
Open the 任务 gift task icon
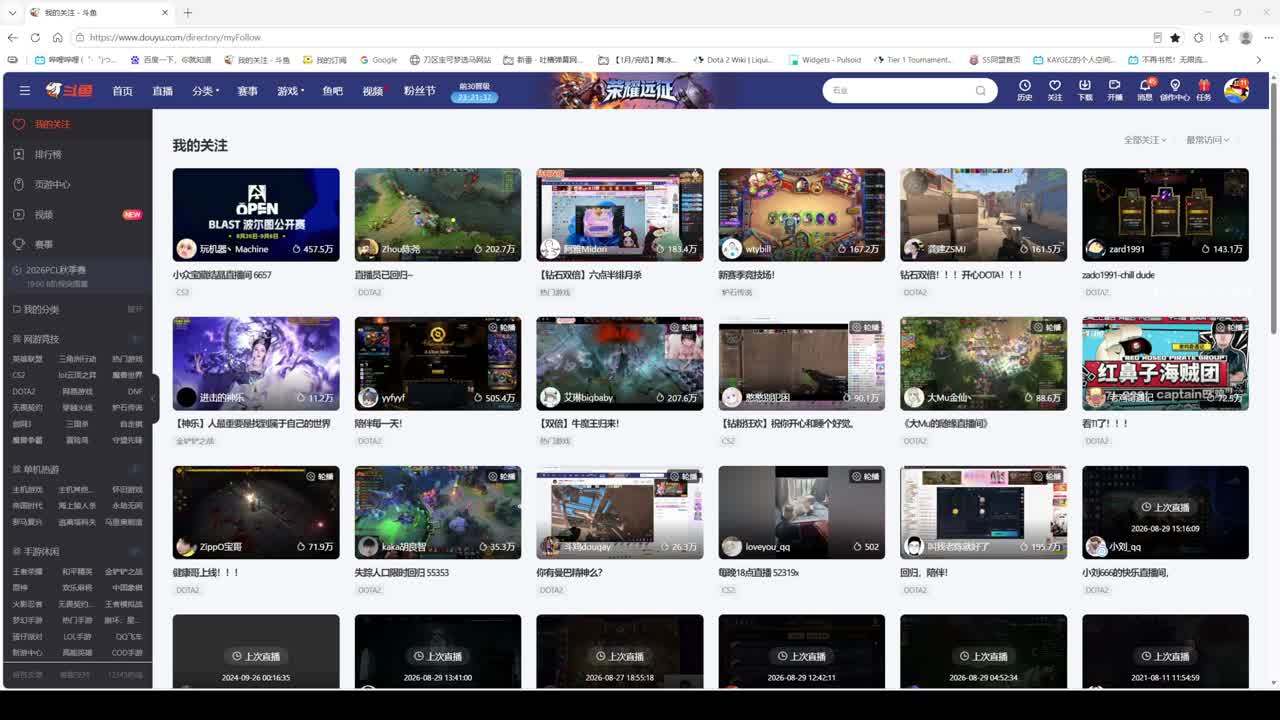(x=1204, y=90)
